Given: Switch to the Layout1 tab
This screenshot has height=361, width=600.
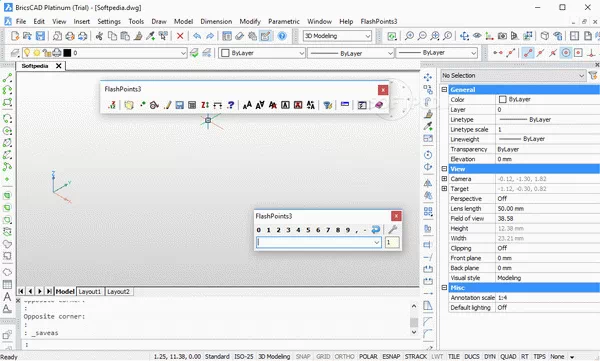Looking at the screenshot, I should [90, 291].
